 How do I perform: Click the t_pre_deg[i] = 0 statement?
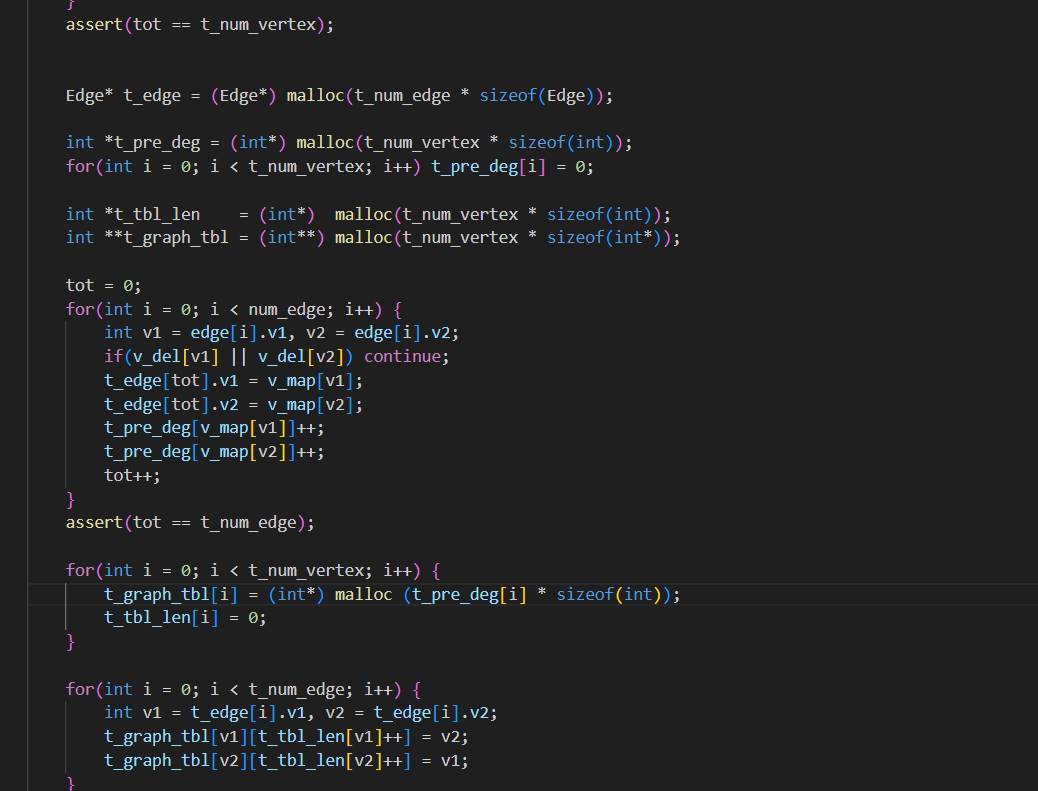pos(512,166)
